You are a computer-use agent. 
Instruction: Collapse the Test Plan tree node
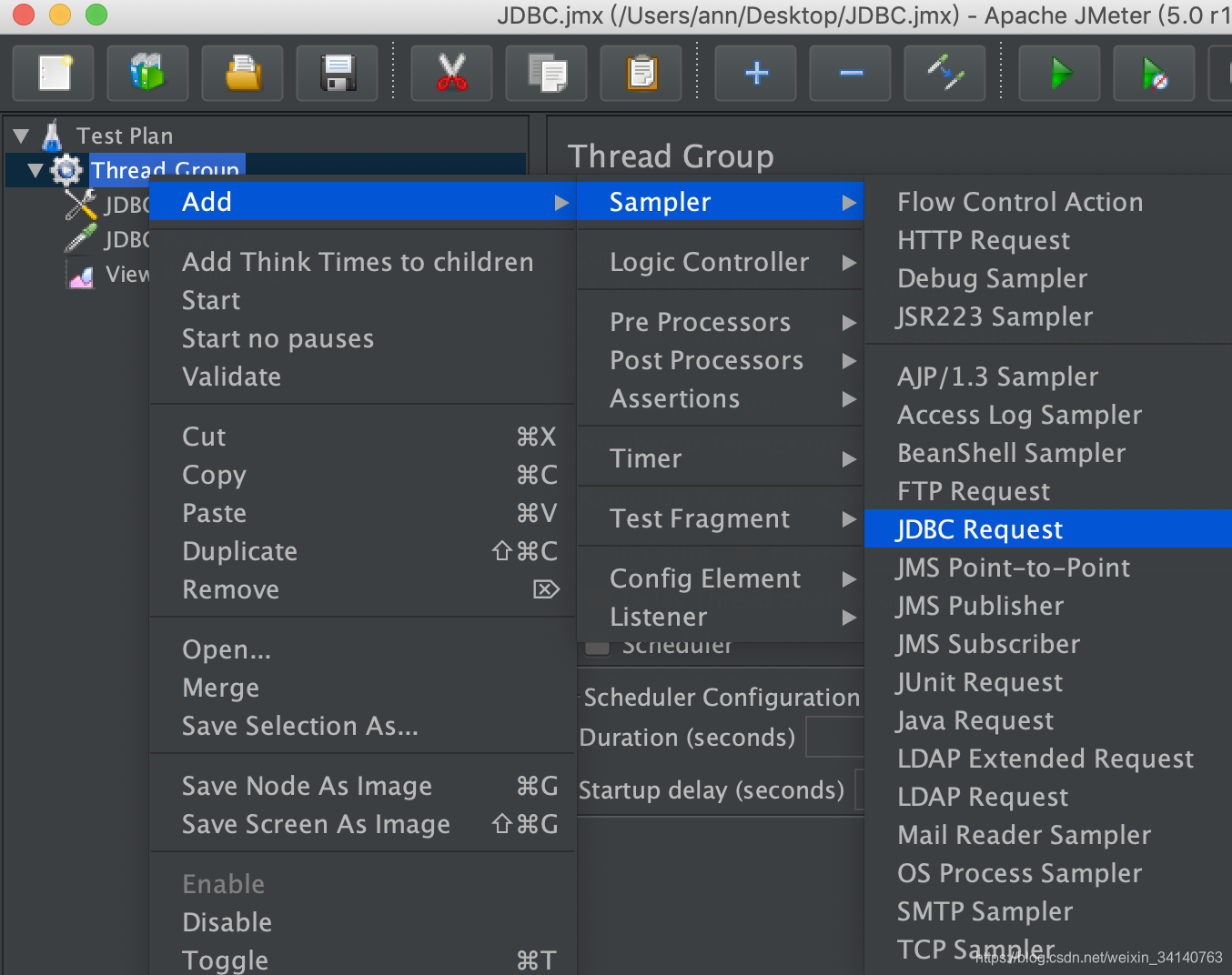[x=21, y=136]
